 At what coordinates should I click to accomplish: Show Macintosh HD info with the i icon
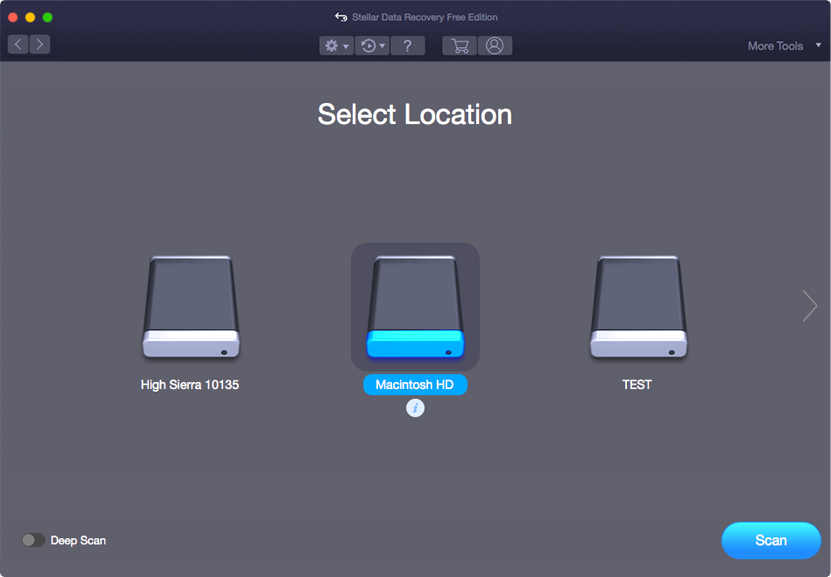coord(416,408)
